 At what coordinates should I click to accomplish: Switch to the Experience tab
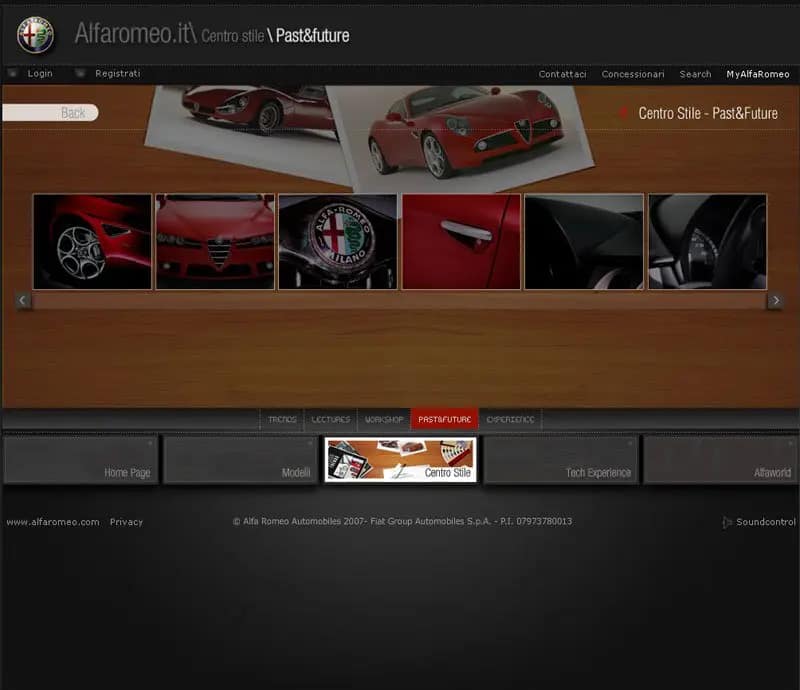510,420
